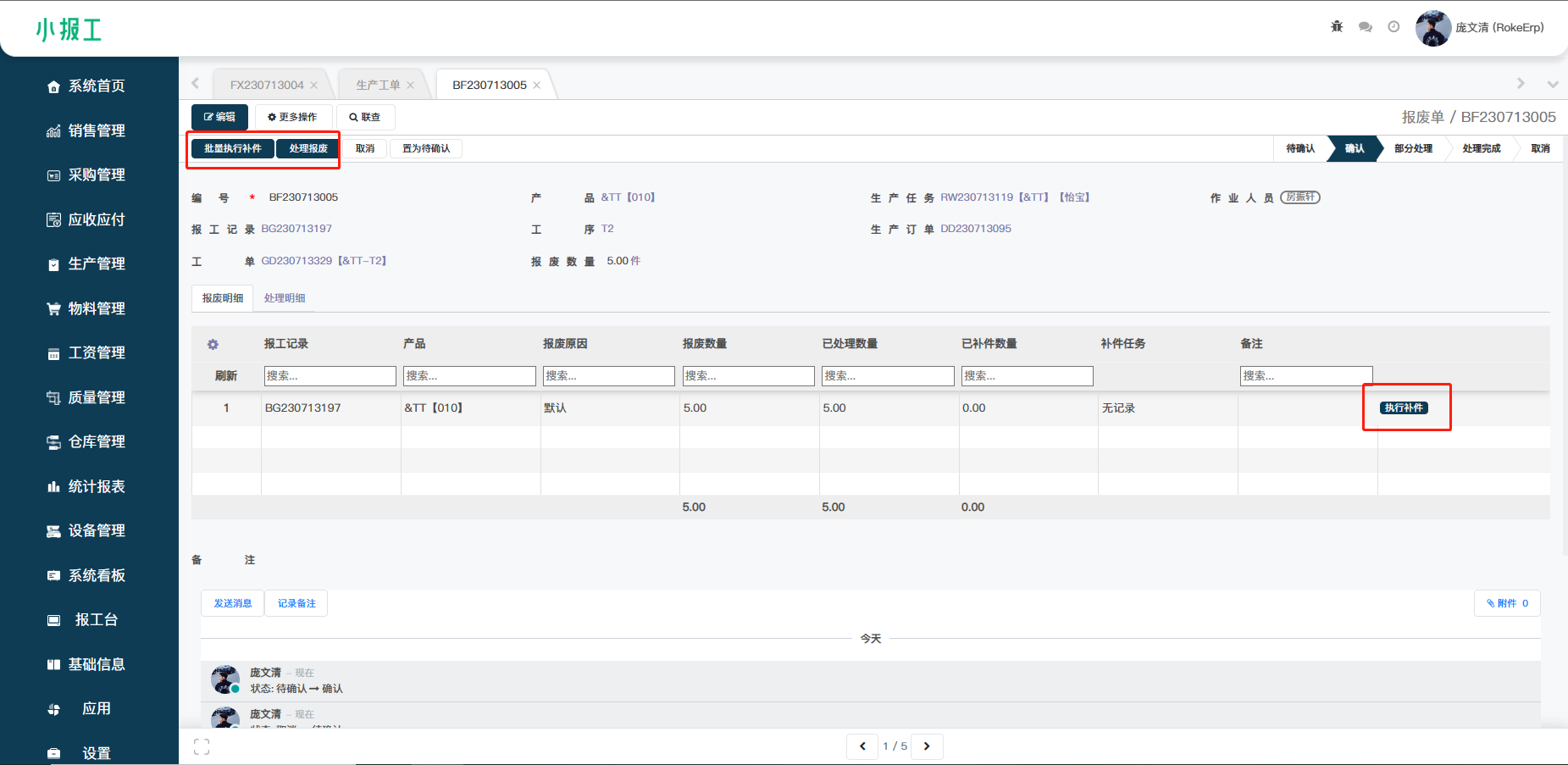
Task: Click the clock activity icon in header
Action: [1393, 27]
